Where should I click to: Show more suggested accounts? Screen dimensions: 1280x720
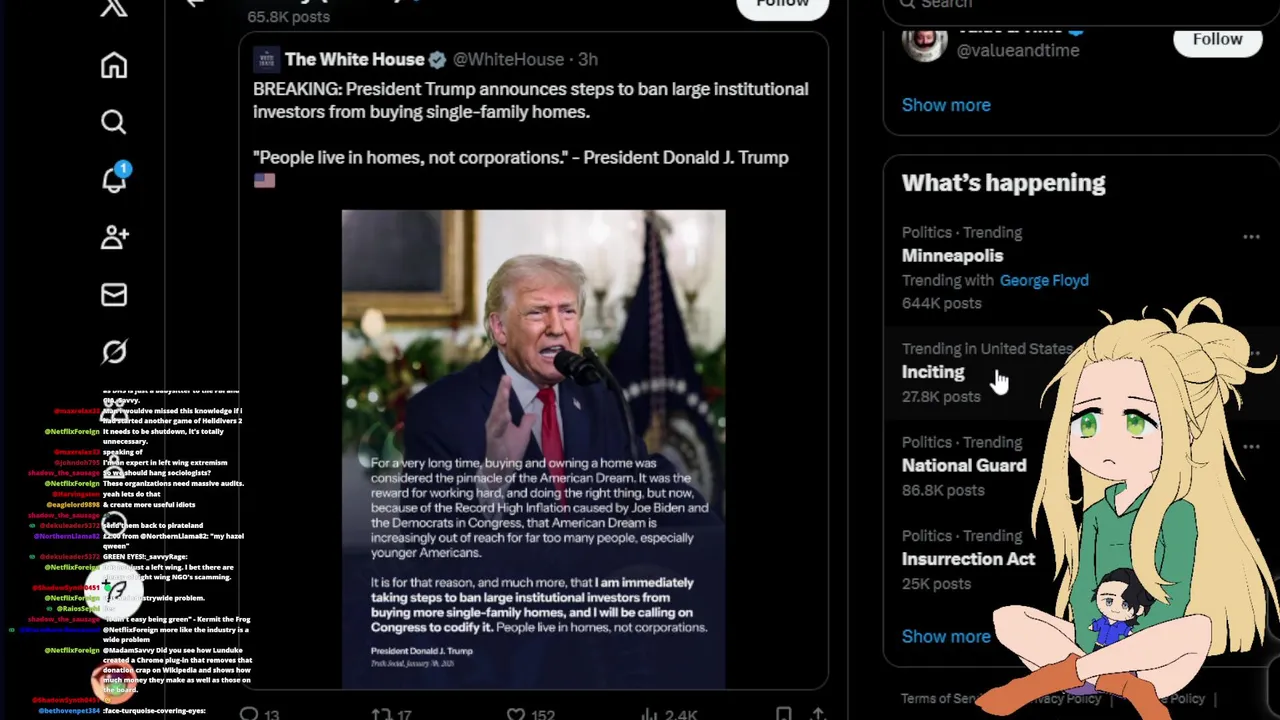click(x=946, y=105)
